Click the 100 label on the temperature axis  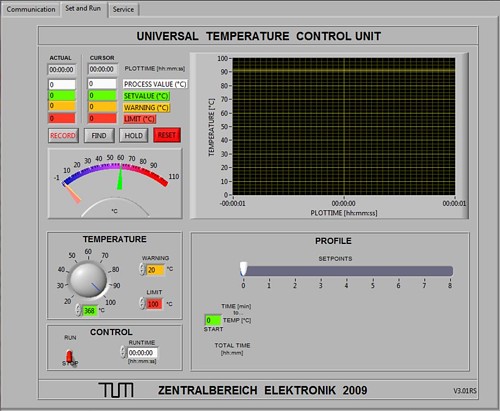(222, 59)
